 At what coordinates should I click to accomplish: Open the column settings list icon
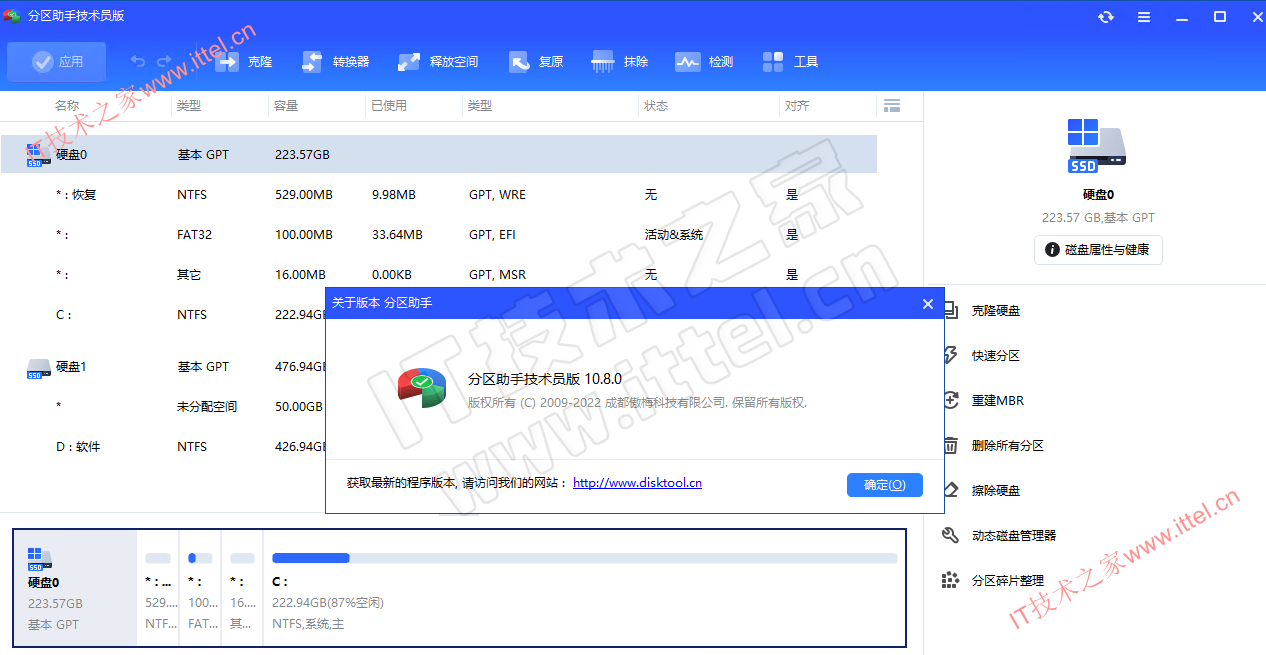click(892, 105)
